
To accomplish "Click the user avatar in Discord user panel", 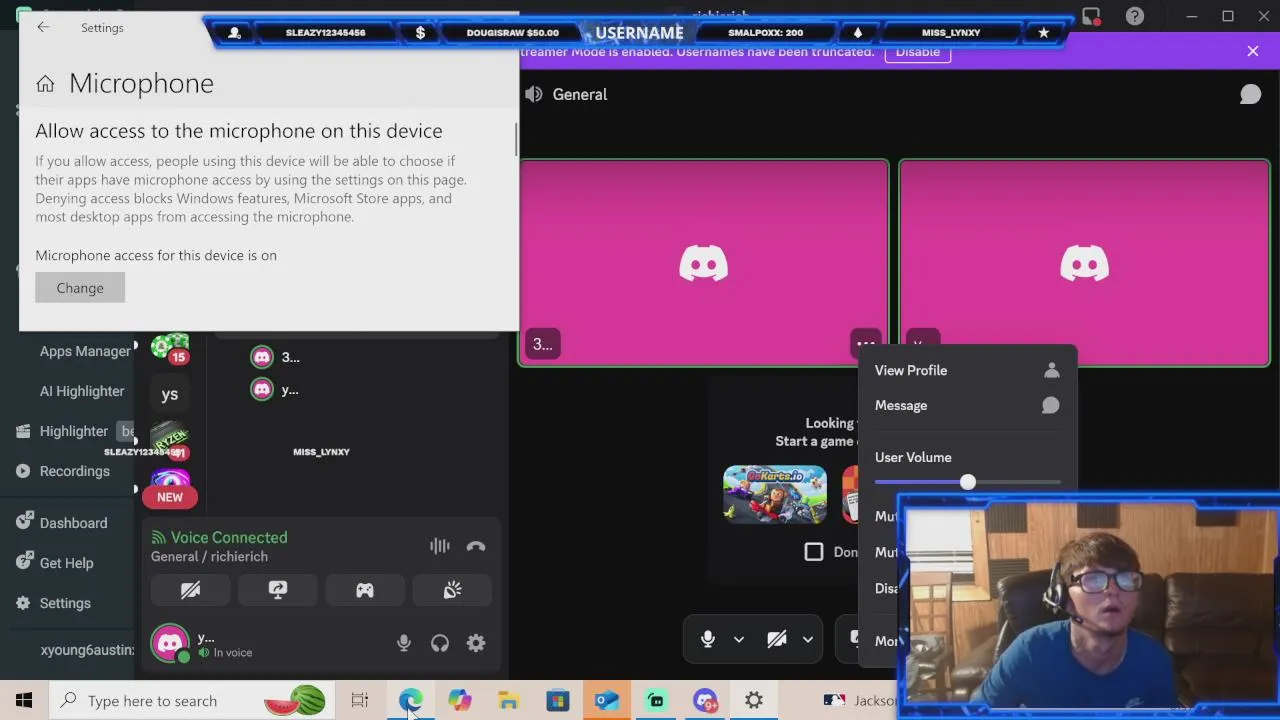I will coord(170,643).
